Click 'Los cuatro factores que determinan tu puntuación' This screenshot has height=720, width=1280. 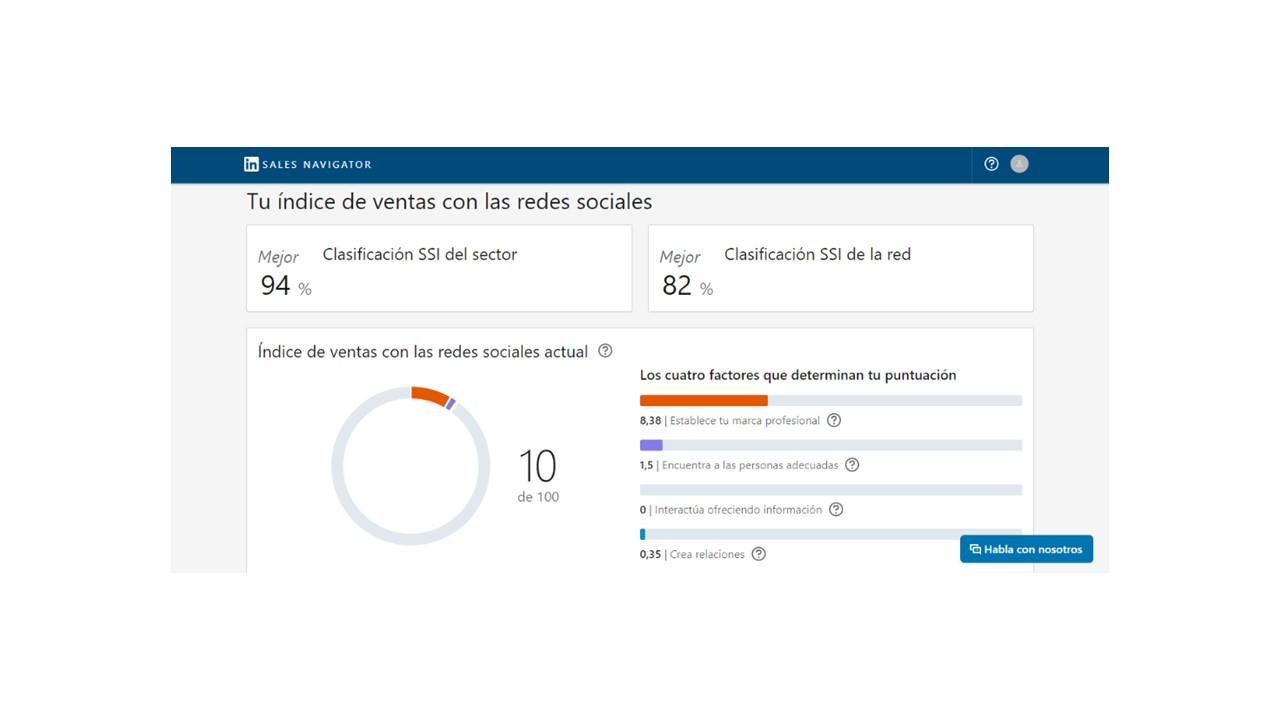[x=798, y=375]
